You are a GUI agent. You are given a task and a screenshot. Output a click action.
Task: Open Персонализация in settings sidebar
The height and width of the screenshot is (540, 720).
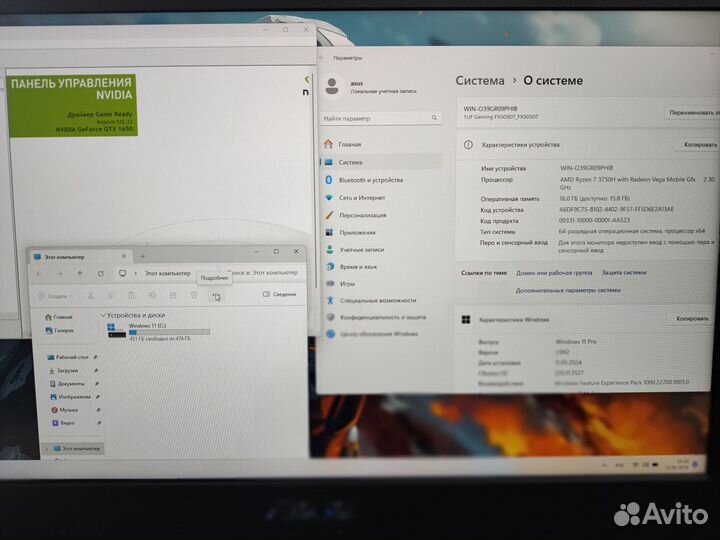click(x=362, y=215)
